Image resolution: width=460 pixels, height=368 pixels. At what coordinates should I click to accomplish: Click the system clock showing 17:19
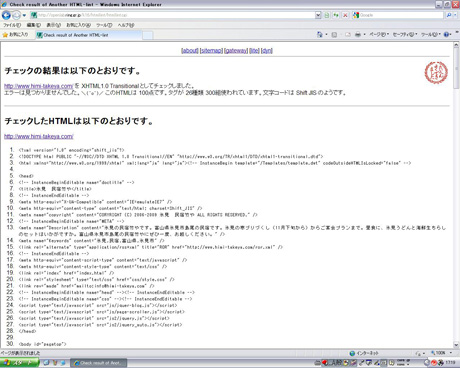pyautogui.click(x=451, y=363)
